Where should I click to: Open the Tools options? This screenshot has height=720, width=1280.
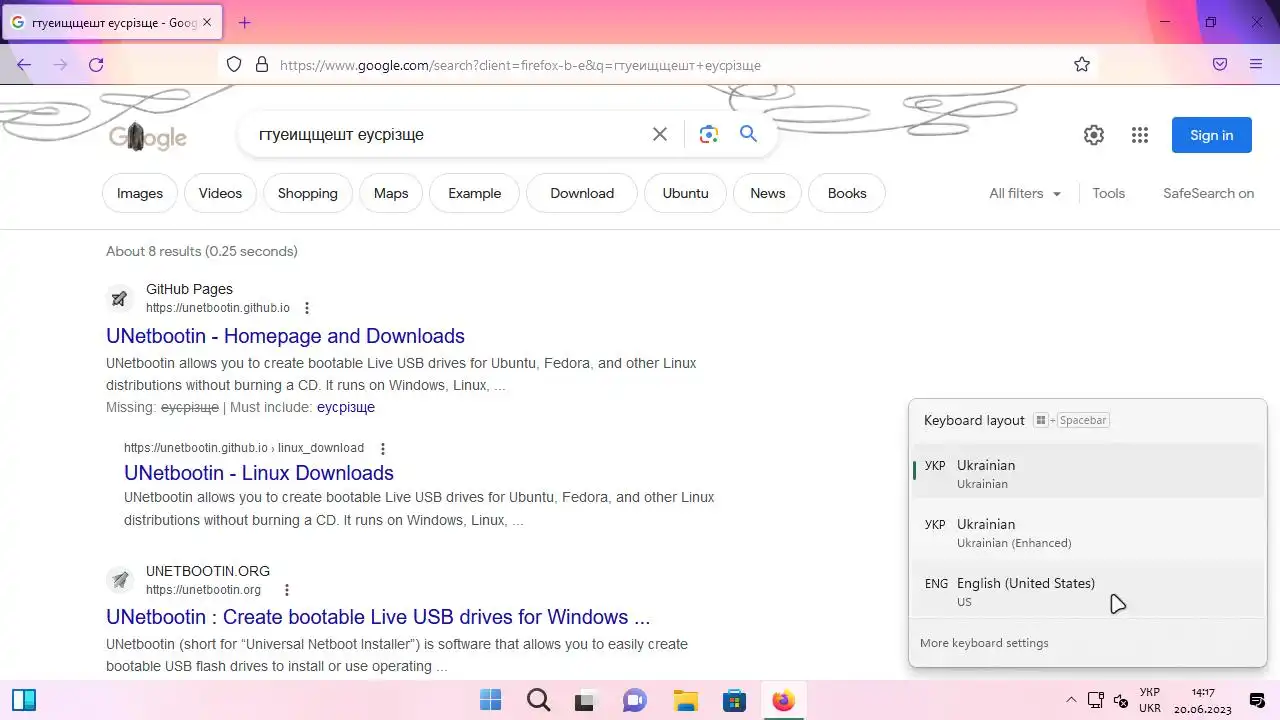pos(1108,193)
